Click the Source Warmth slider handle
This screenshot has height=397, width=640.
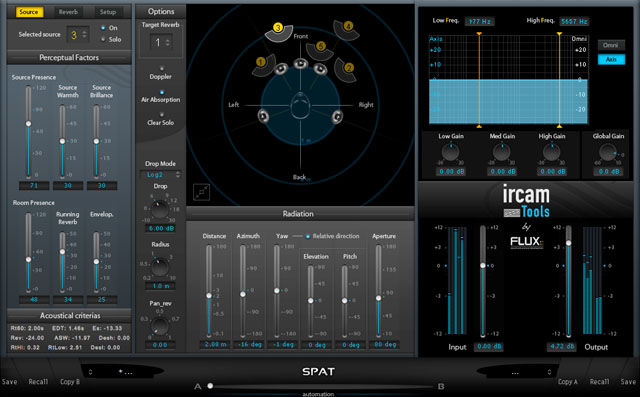point(62,141)
